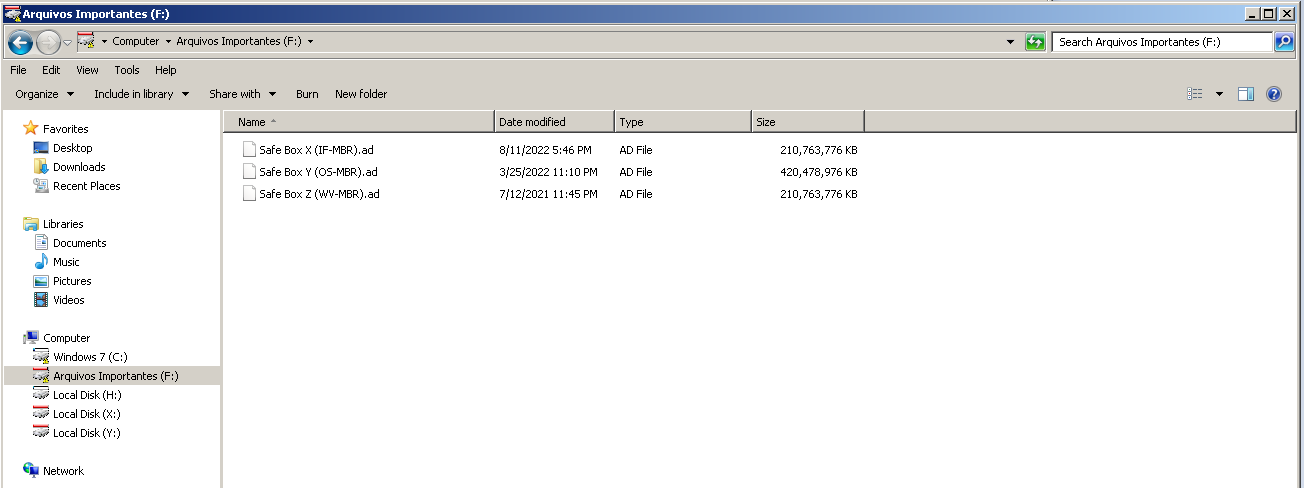1304x488 pixels.
Task: Open the Tools menu
Action: [127, 70]
